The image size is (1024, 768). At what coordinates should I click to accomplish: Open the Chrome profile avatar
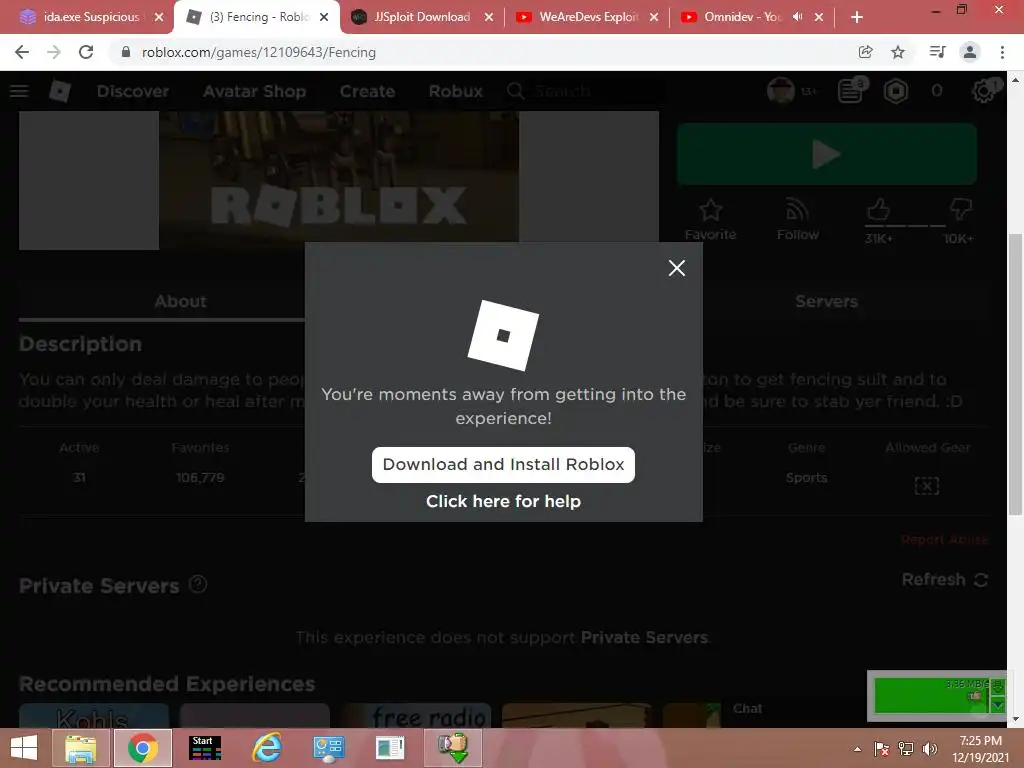tap(970, 52)
